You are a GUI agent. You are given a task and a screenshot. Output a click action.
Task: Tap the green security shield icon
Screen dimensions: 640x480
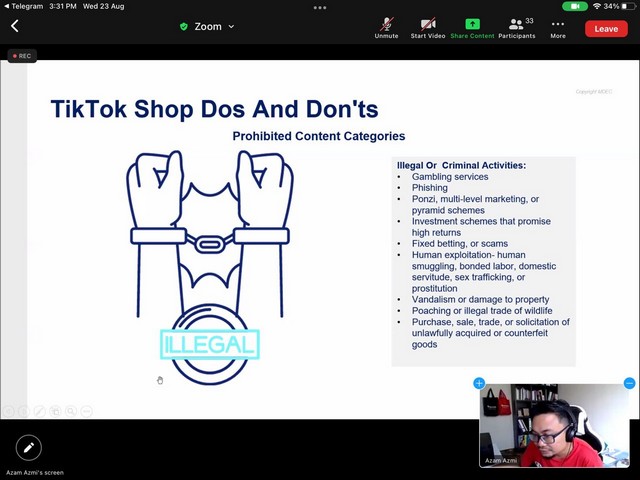pyautogui.click(x=183, y=27)
